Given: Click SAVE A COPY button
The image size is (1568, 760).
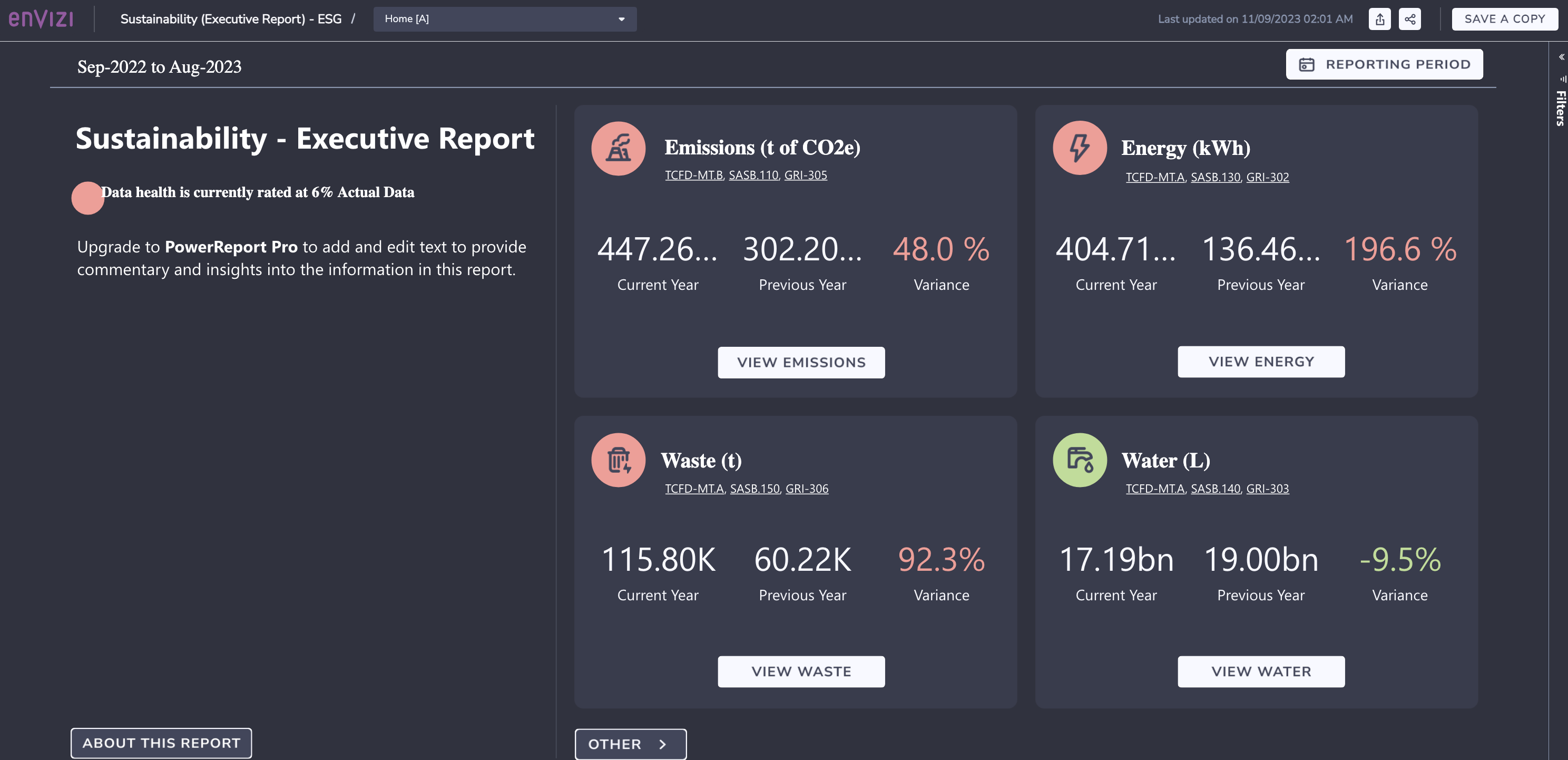Looking at the screenshot, I should click(1504, 19).
